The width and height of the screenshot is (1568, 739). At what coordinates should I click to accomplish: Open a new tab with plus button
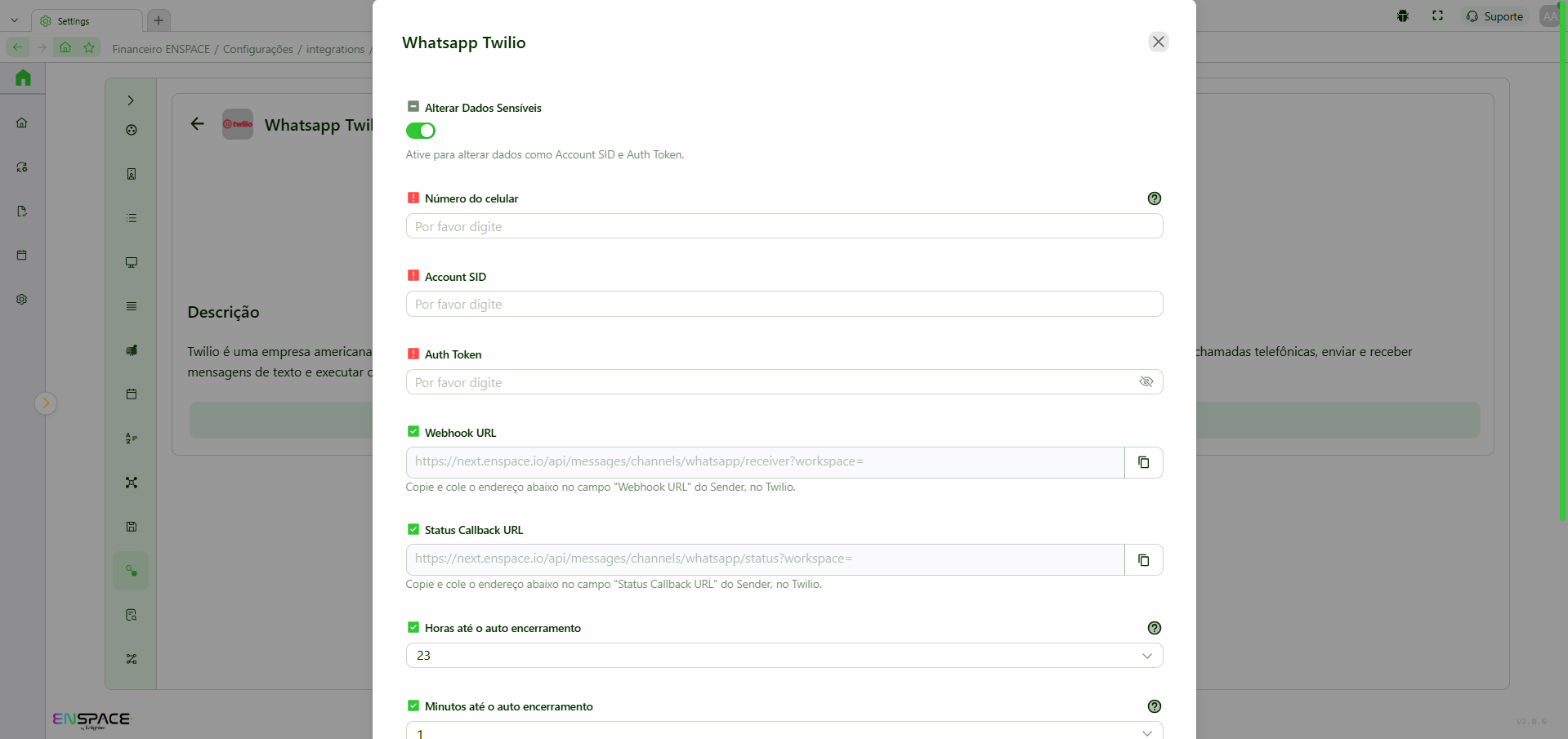pyautogui.click(x=159, y=20)
